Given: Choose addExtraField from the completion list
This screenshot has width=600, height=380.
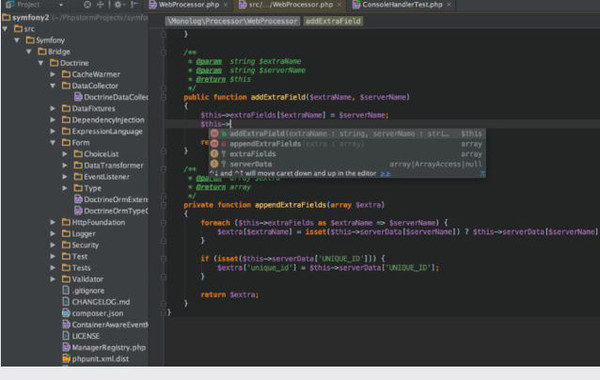Looking at the screenshot, I should pyautogui.click(x=347, y=134).
